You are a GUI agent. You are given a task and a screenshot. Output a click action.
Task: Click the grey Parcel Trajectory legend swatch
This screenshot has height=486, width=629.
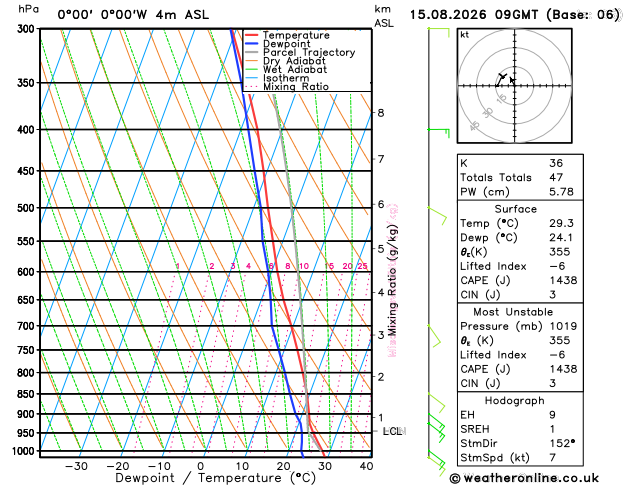[x=252, y=53]
